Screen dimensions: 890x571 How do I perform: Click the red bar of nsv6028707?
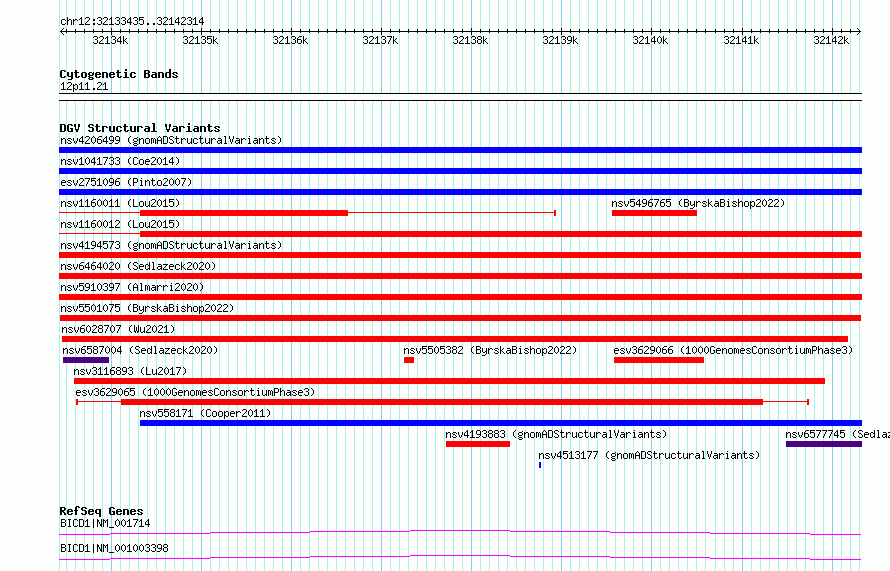(x=455, y=339)
